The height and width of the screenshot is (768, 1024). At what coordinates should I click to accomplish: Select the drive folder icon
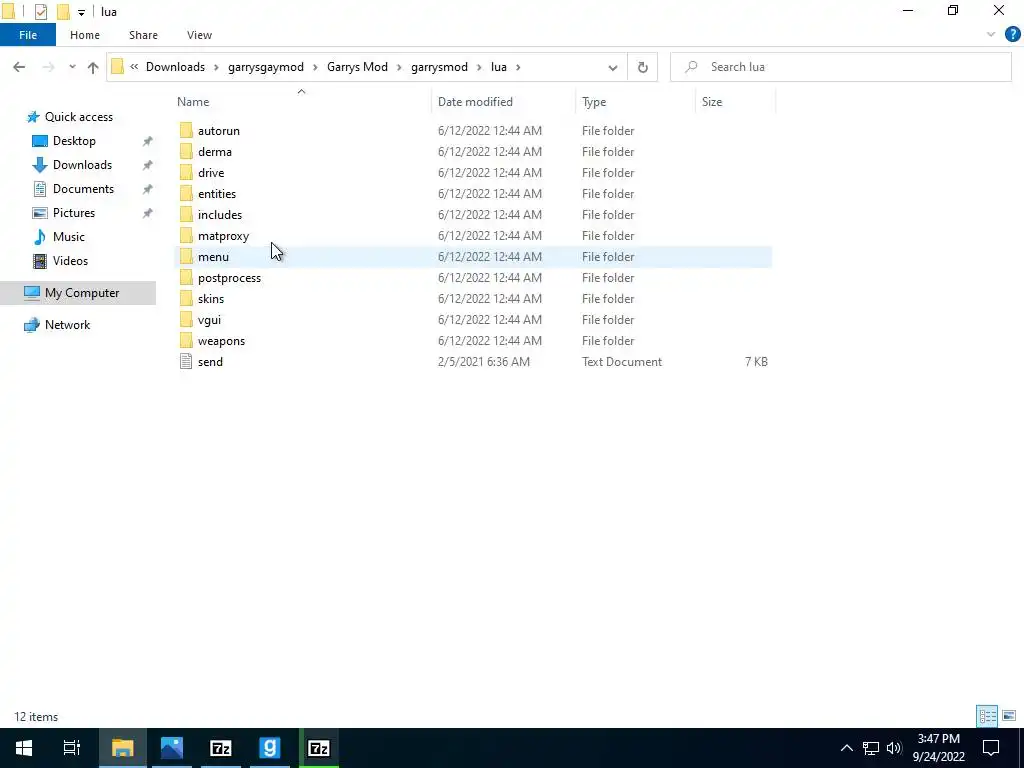pos(186,172)
